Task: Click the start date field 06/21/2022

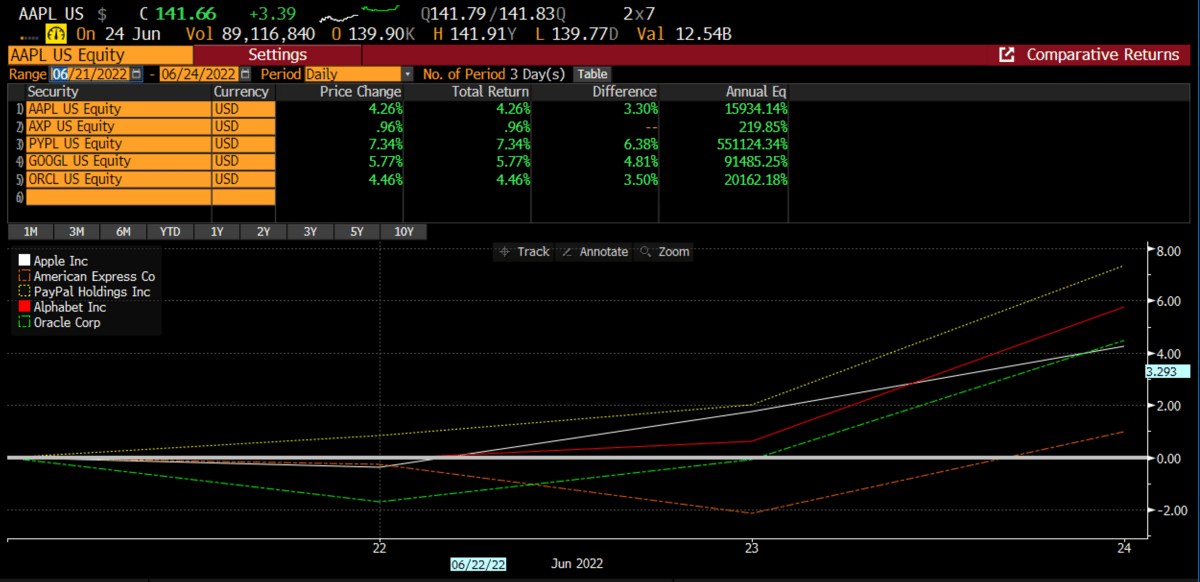Action: click(91, 74)
